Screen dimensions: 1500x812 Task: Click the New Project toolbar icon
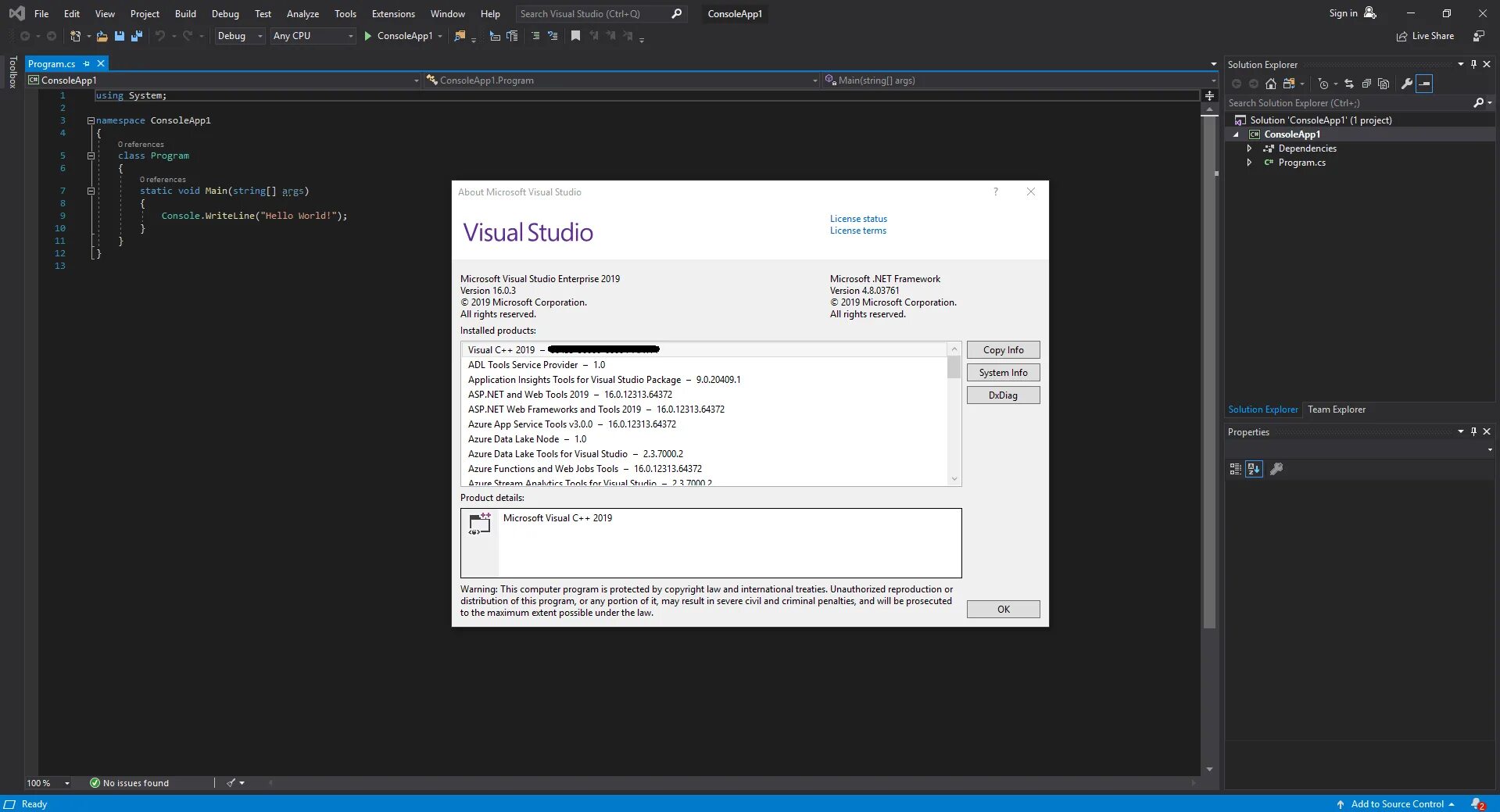coord(76,36)
